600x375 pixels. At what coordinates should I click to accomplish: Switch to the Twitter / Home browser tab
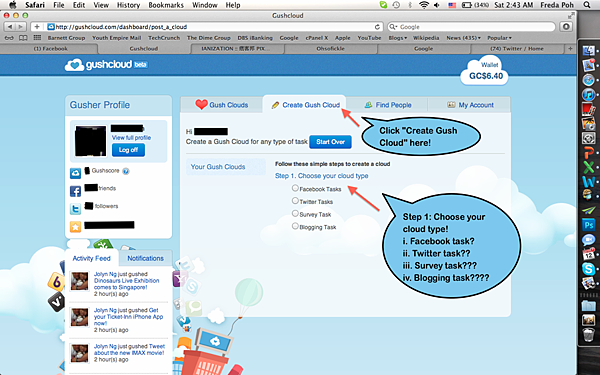coord(517,49)
